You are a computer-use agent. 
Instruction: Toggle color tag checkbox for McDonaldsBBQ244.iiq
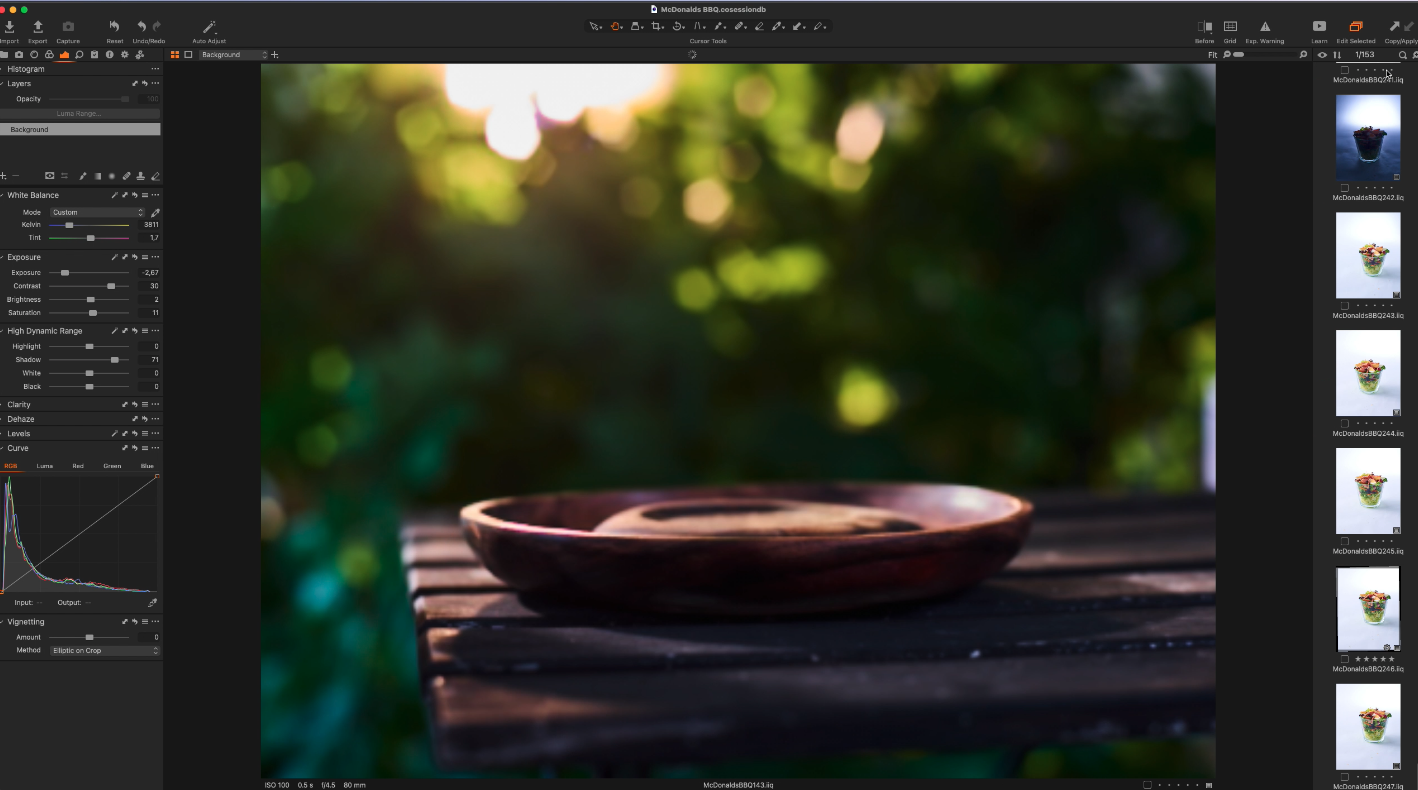click(1345, 423)
